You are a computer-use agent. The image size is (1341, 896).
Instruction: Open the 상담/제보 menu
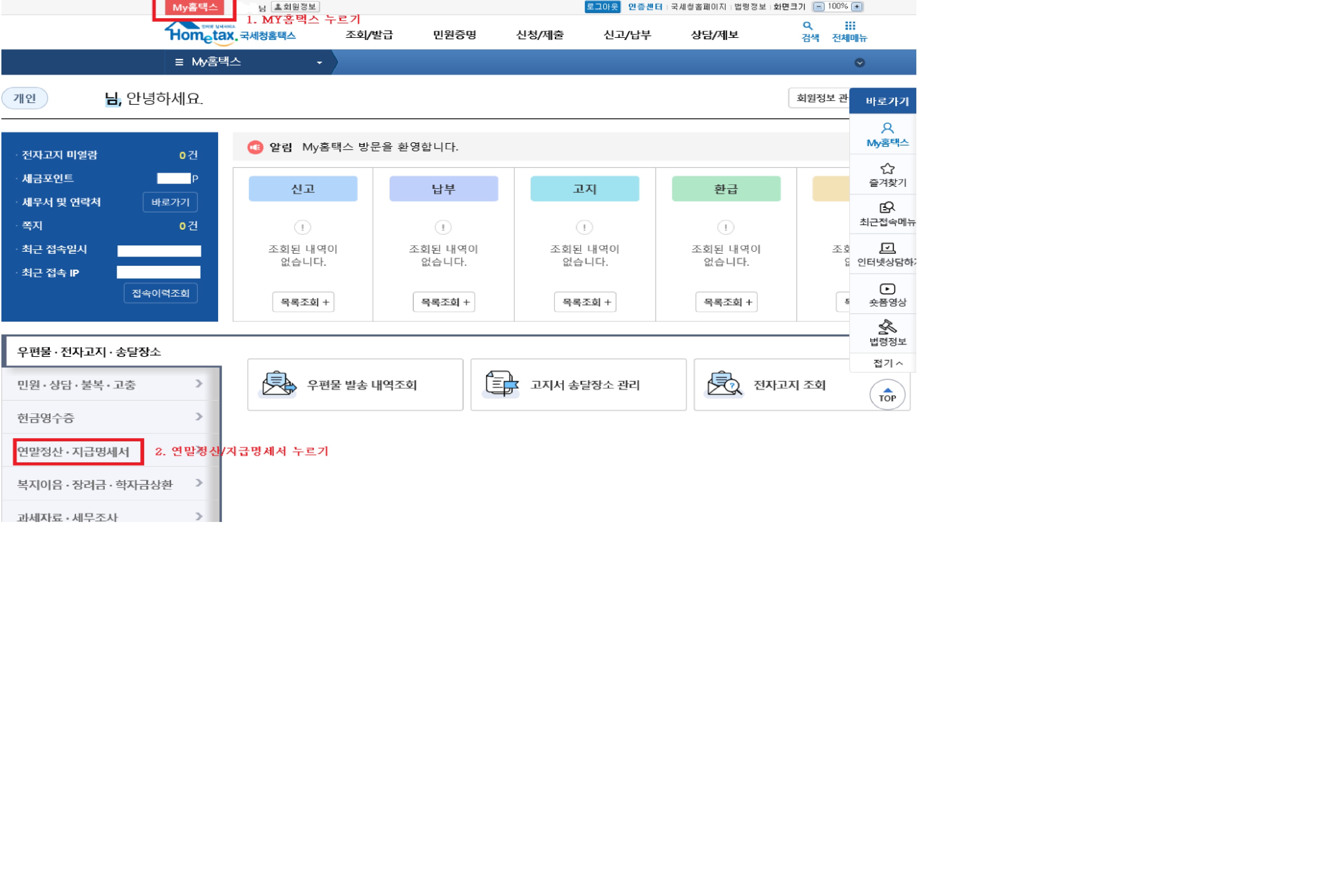(x=715, y=35)
